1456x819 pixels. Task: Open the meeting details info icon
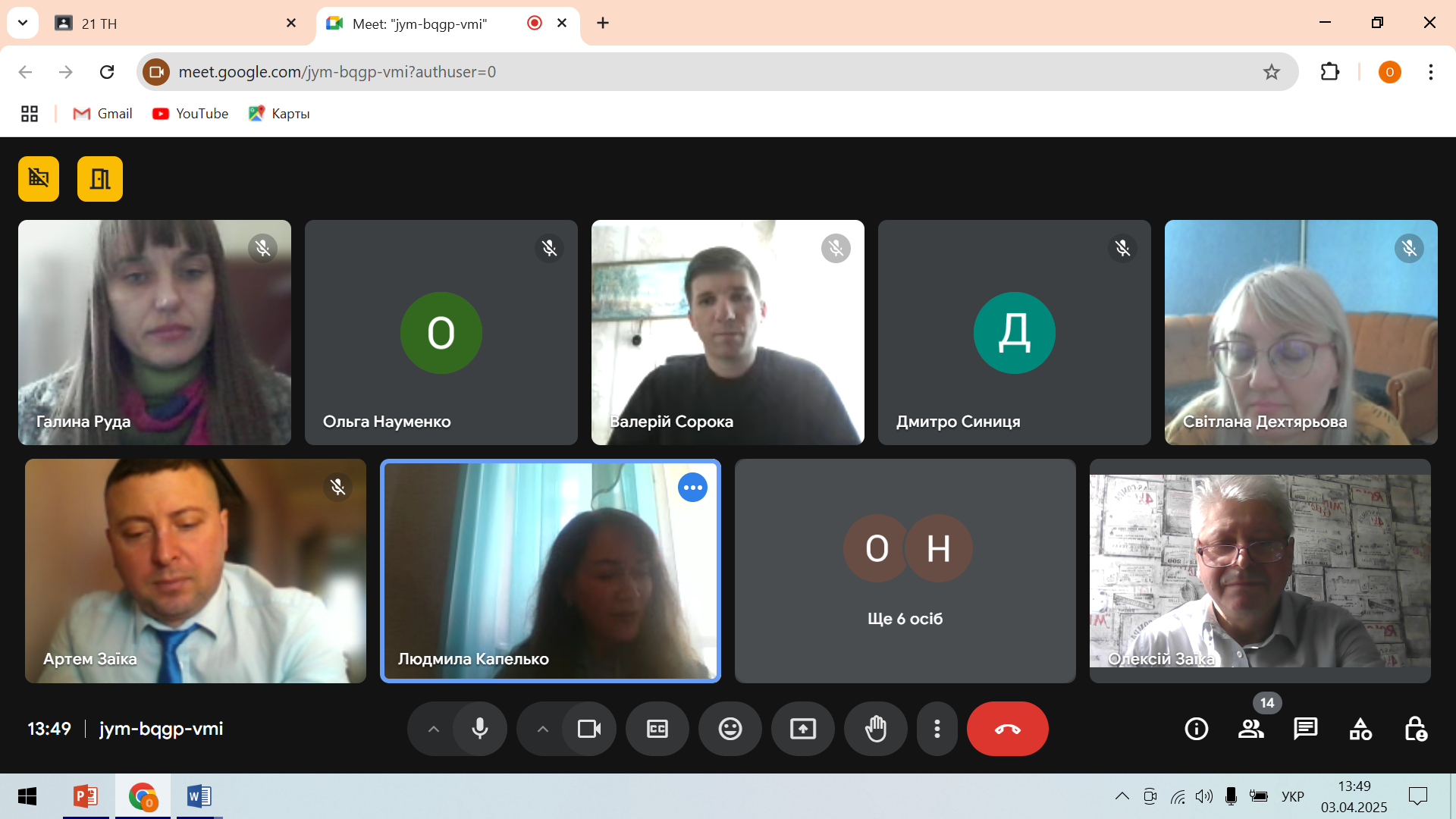1196,729
